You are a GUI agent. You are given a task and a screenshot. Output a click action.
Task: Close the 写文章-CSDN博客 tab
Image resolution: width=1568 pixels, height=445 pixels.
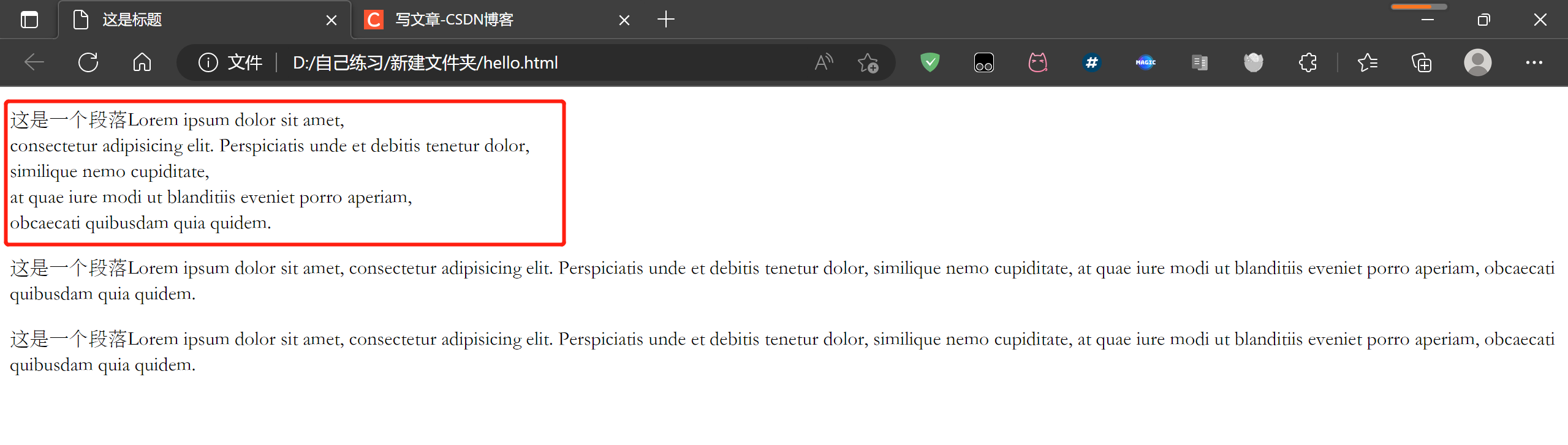tap(624, 20)
